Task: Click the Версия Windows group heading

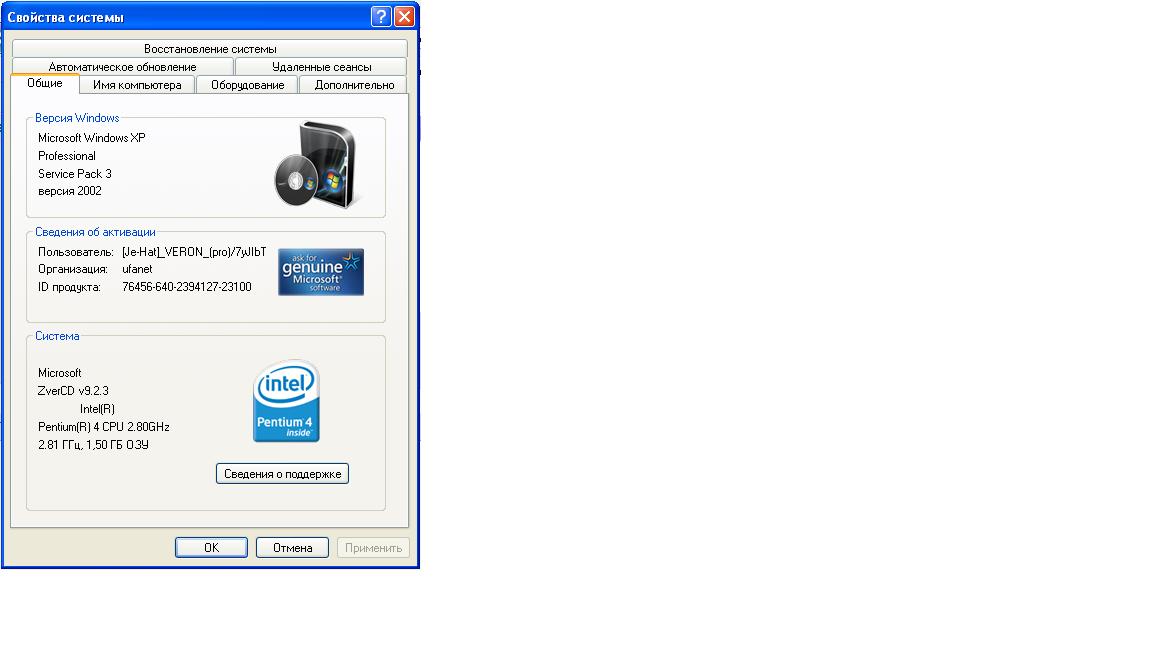Action: (x=77, y=118)
